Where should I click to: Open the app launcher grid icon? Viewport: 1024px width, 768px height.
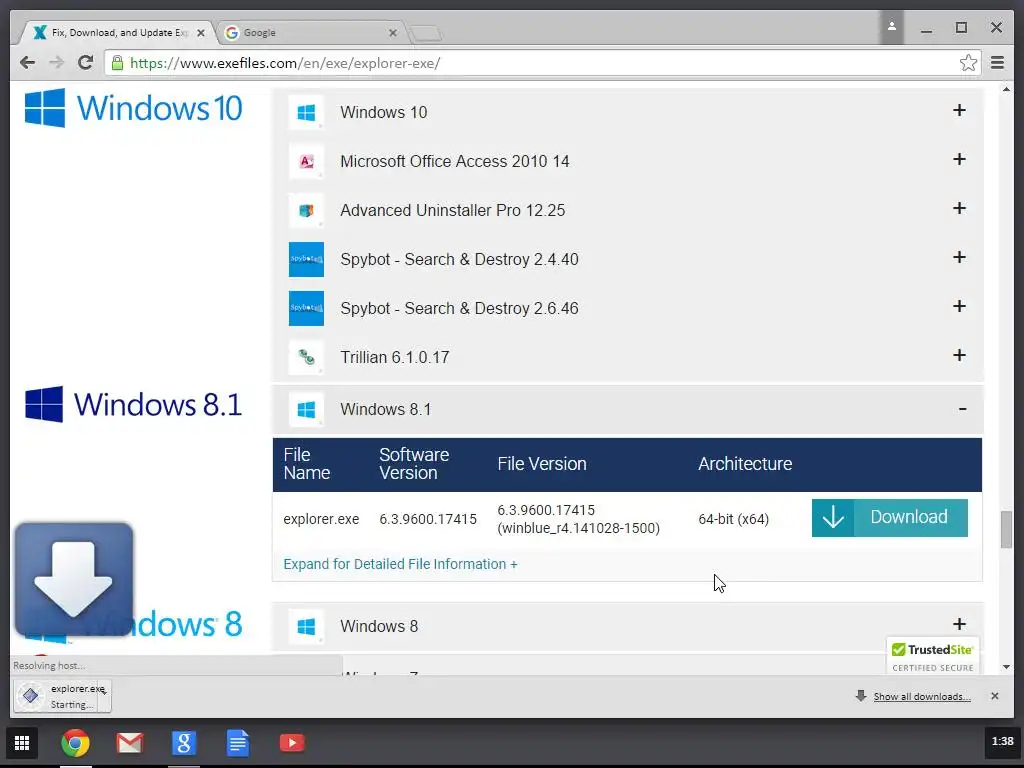coord(22,743)
